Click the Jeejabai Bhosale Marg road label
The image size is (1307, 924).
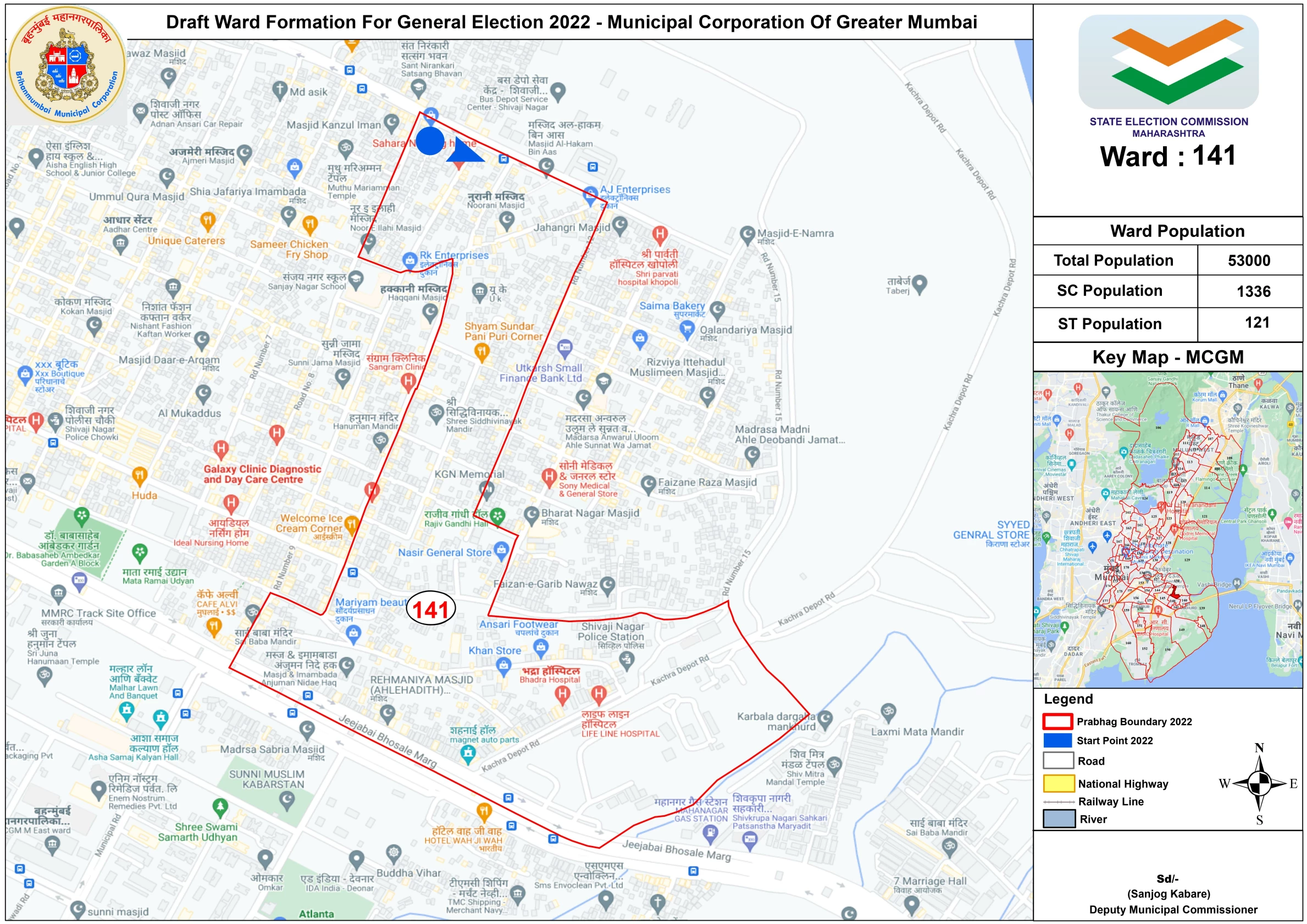(x=387, y=742)
